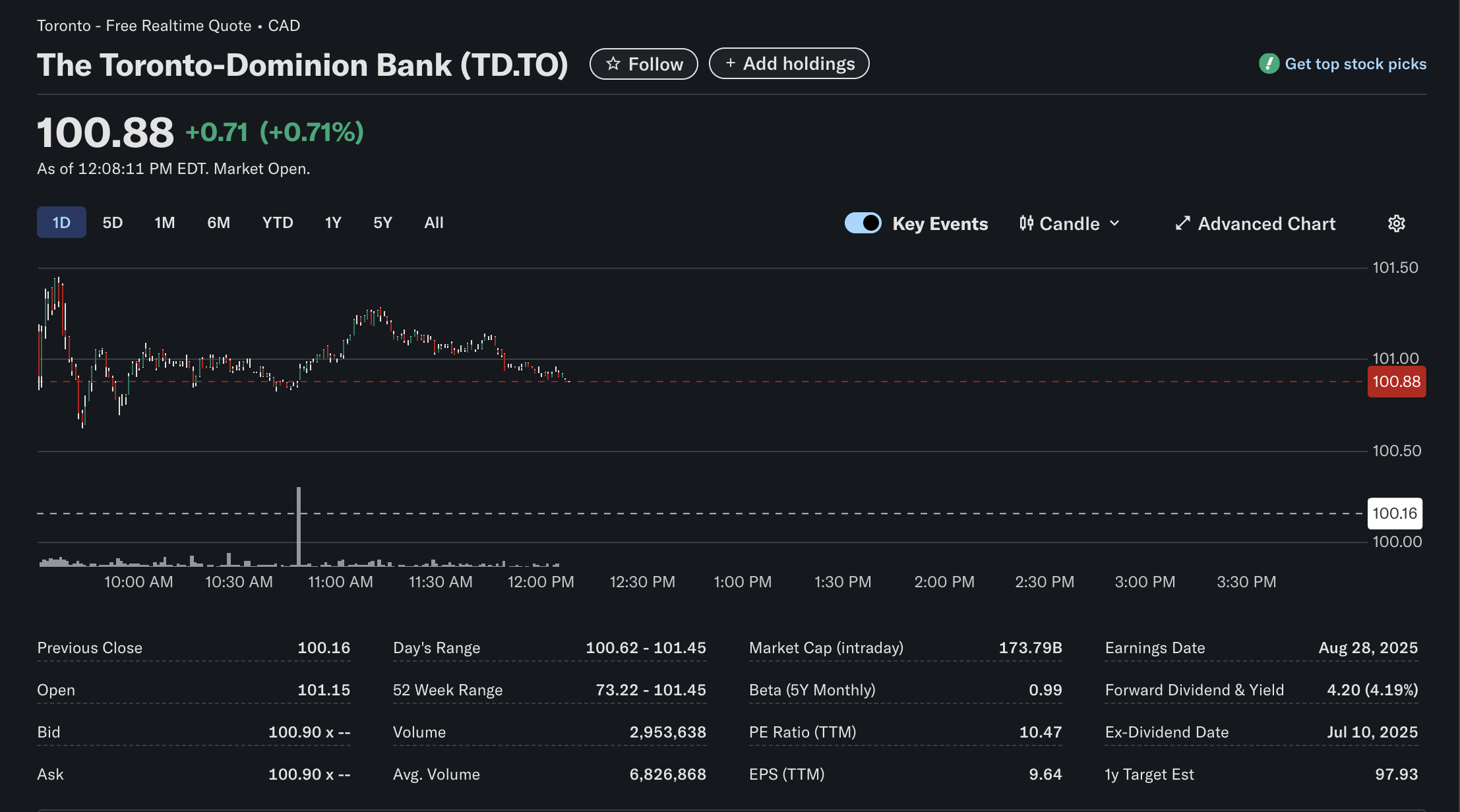The height and width of the screenshot is (812, 1460).
Task: Click the green stock picks badge icon
Action: pos(1269,64)
